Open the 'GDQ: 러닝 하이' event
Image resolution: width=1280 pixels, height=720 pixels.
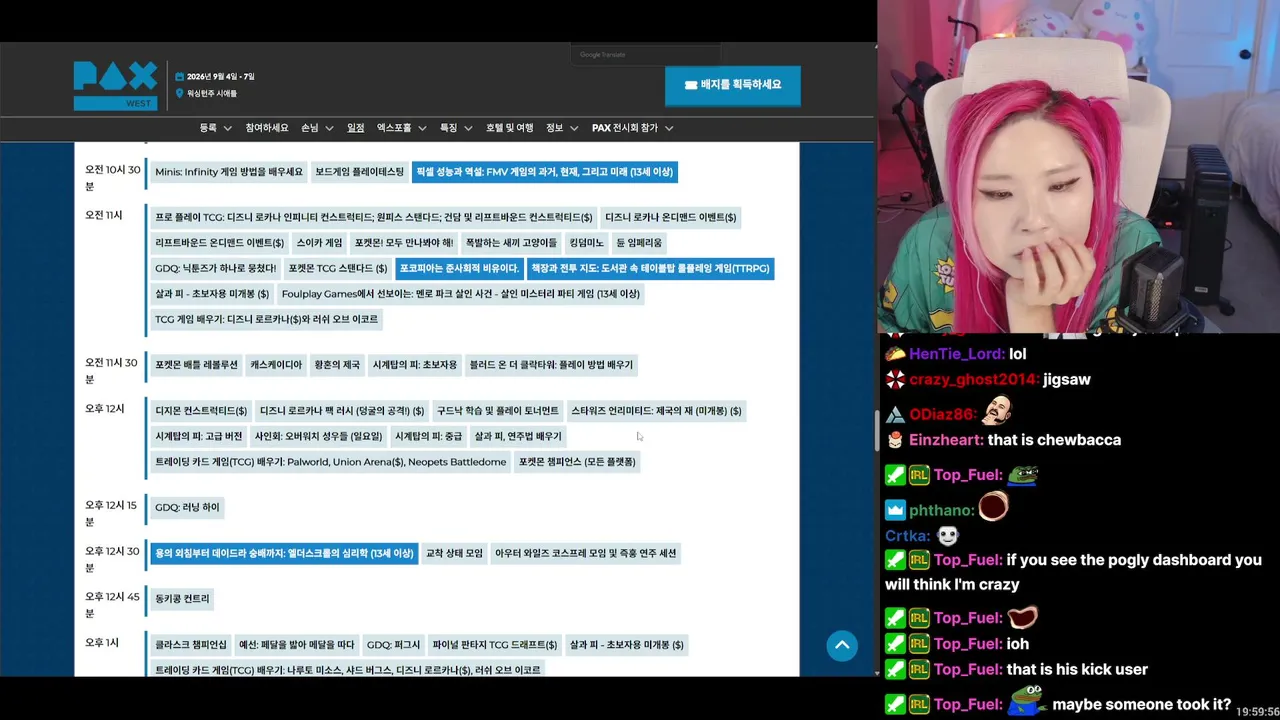[187, 507]
